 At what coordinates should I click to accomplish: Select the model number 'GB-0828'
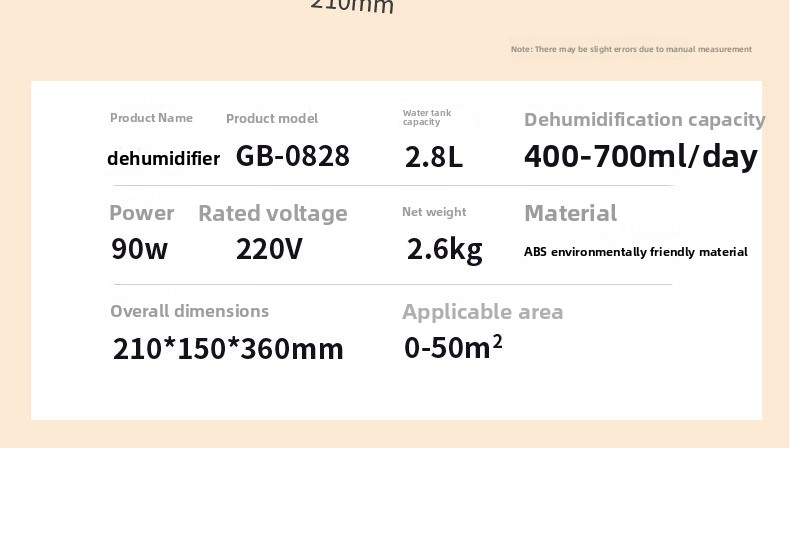[293, 156]
